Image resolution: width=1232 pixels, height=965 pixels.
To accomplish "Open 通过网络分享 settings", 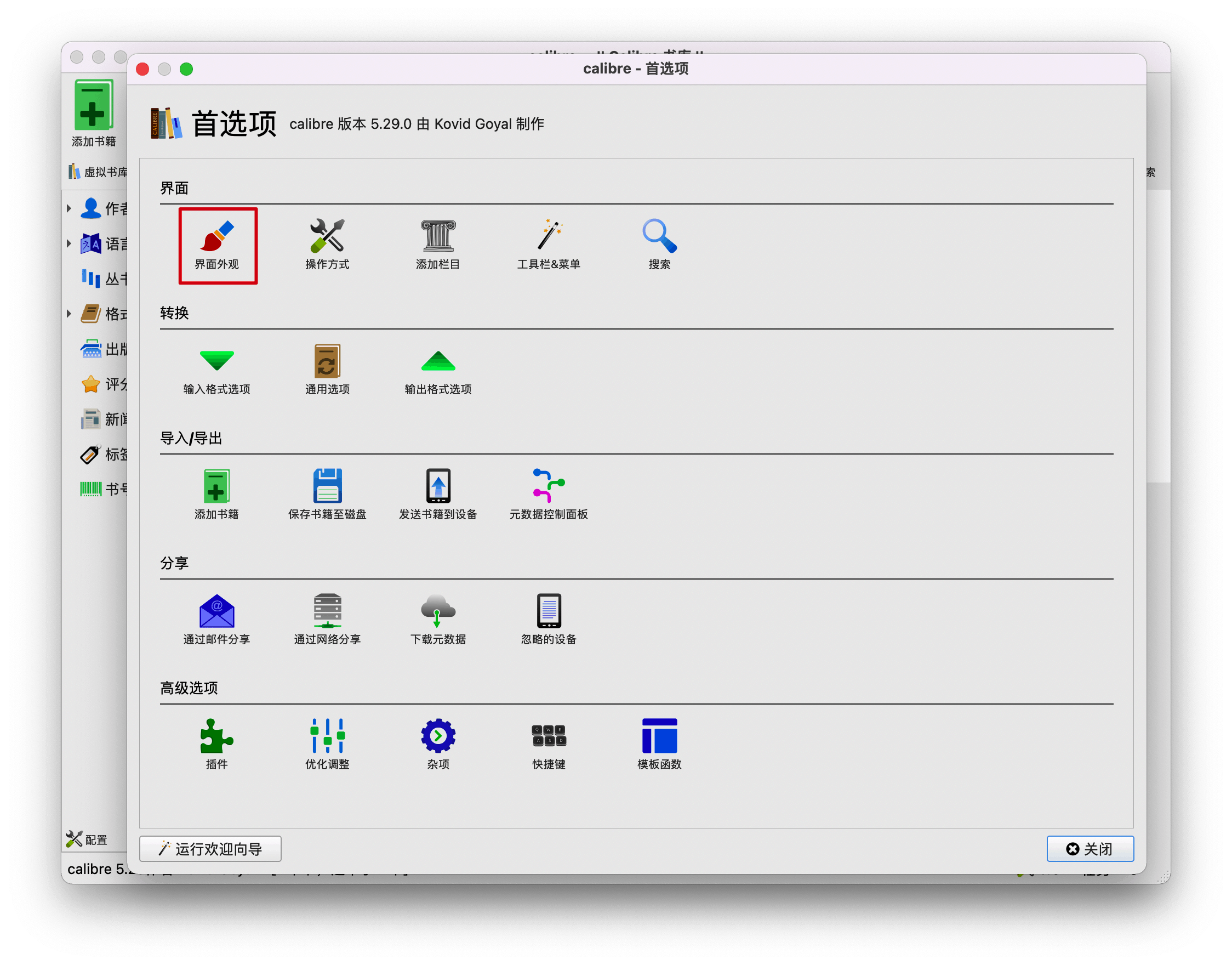I will [x=328, y=620].
